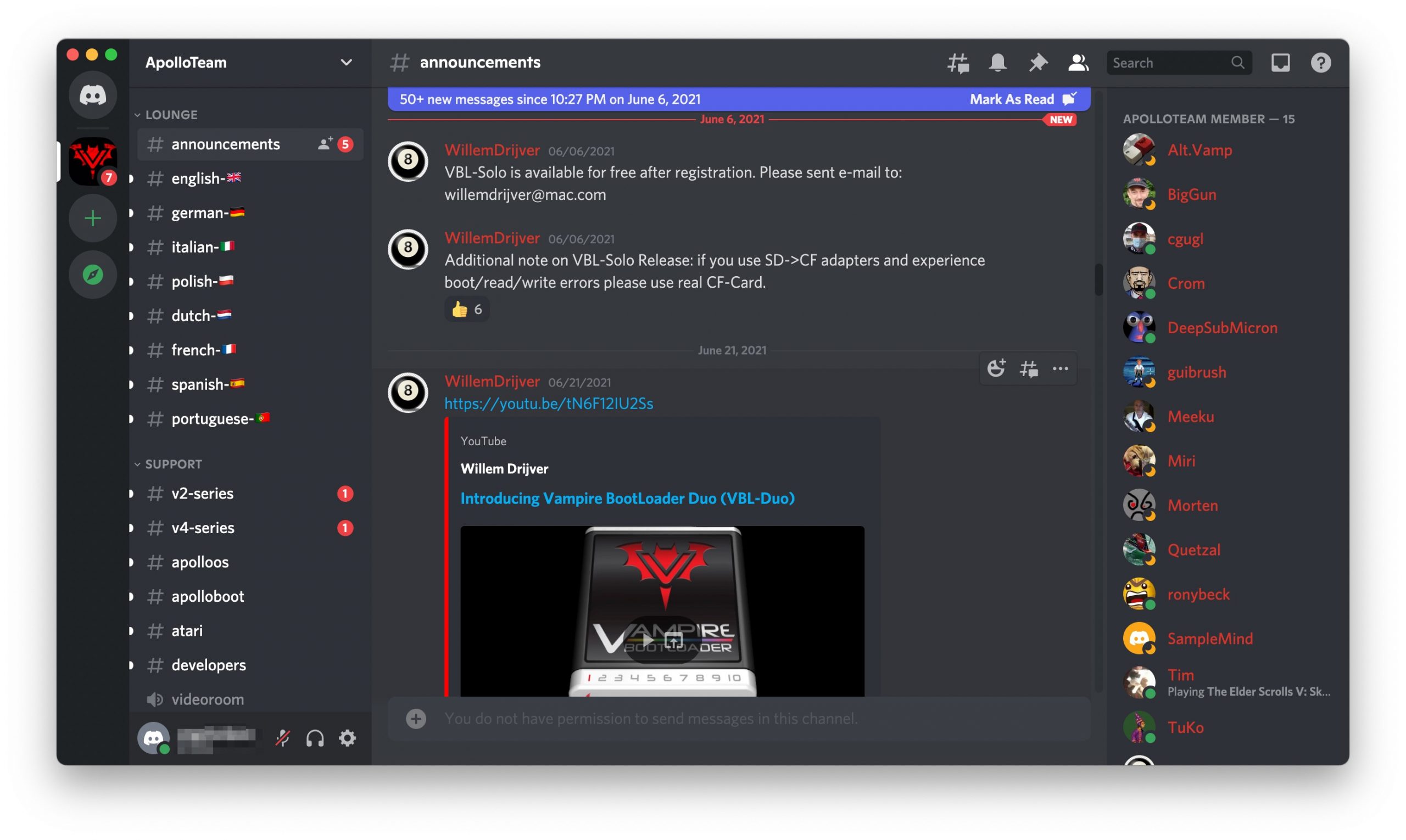Screen dimensions: 1406x840
Task: Open User Settings with the gear icon
Action: pyautogui.click(x=347, y=737)
